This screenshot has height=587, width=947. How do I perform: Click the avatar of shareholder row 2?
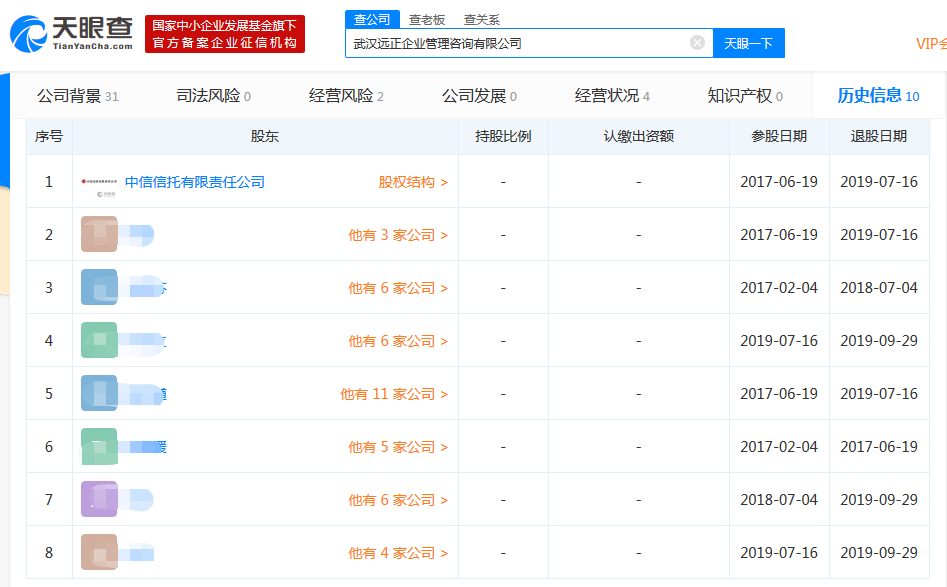pos(99,235)
